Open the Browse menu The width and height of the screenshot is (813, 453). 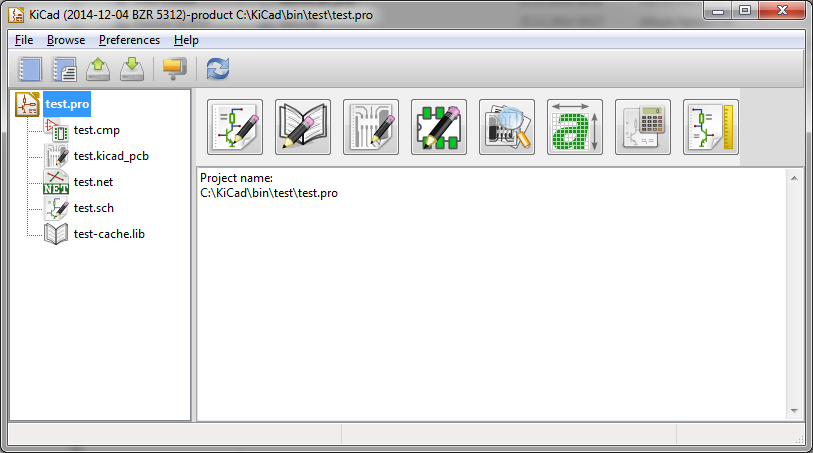point(66,40)
